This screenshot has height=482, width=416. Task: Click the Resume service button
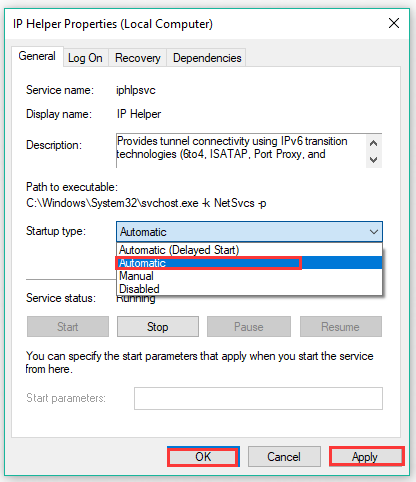click(340, 327)
